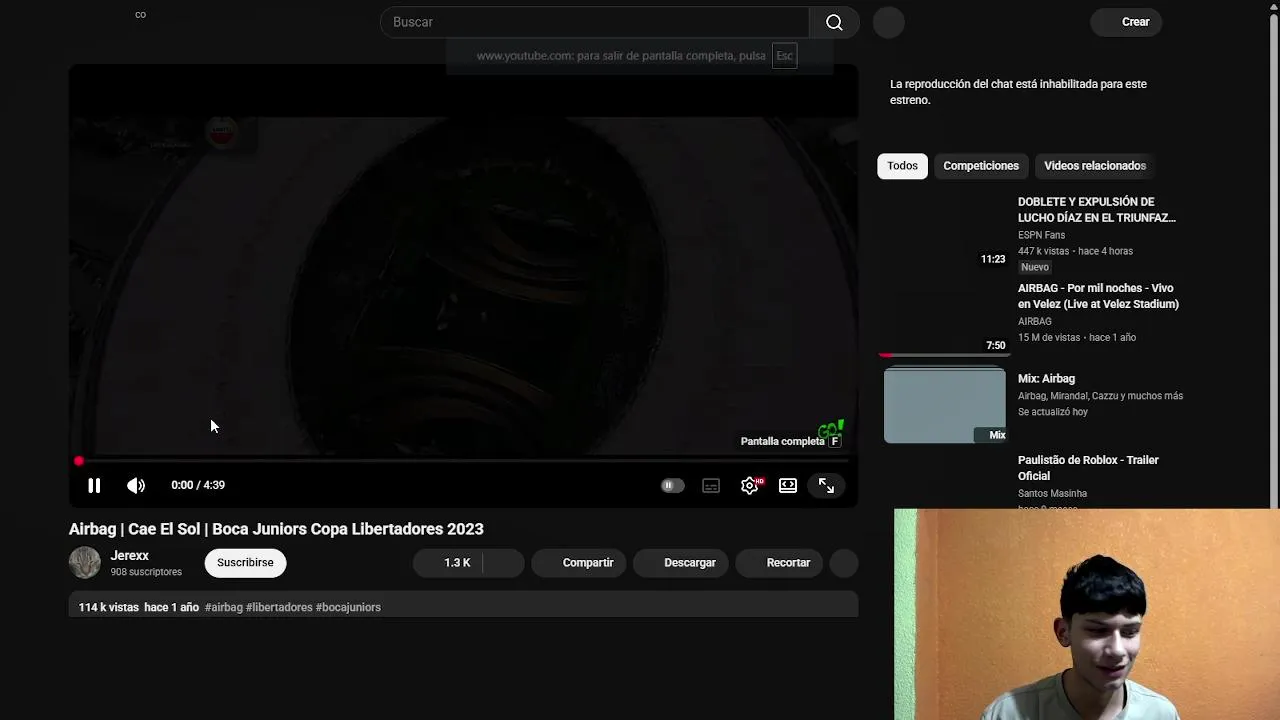Viewport: 1280px width, 720px height.
Task: Open Paulistão de Roblox trailer video
Action: point(1088,468)
